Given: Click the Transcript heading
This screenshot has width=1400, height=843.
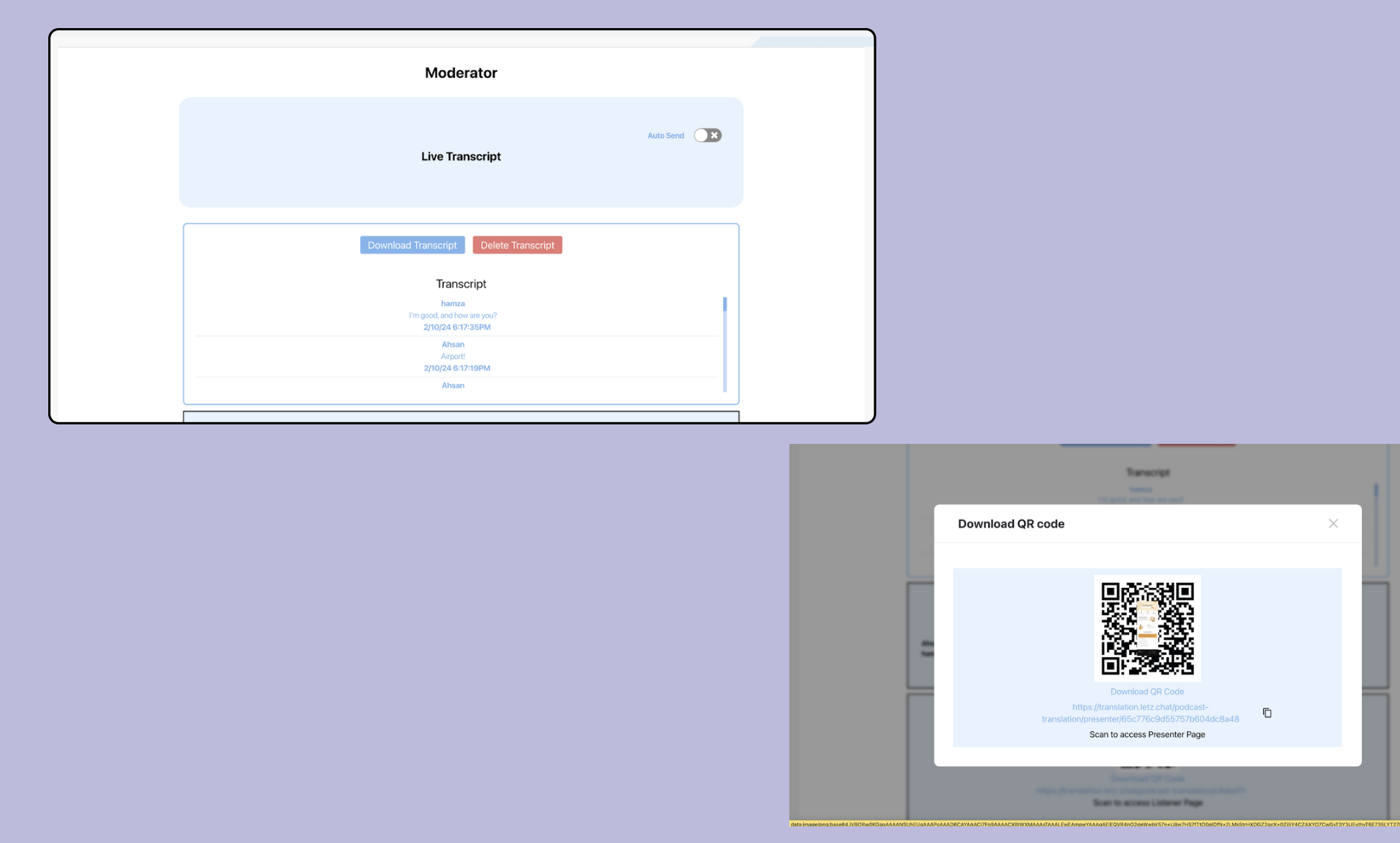Looking at the screenshot, I should pos(461,283).
